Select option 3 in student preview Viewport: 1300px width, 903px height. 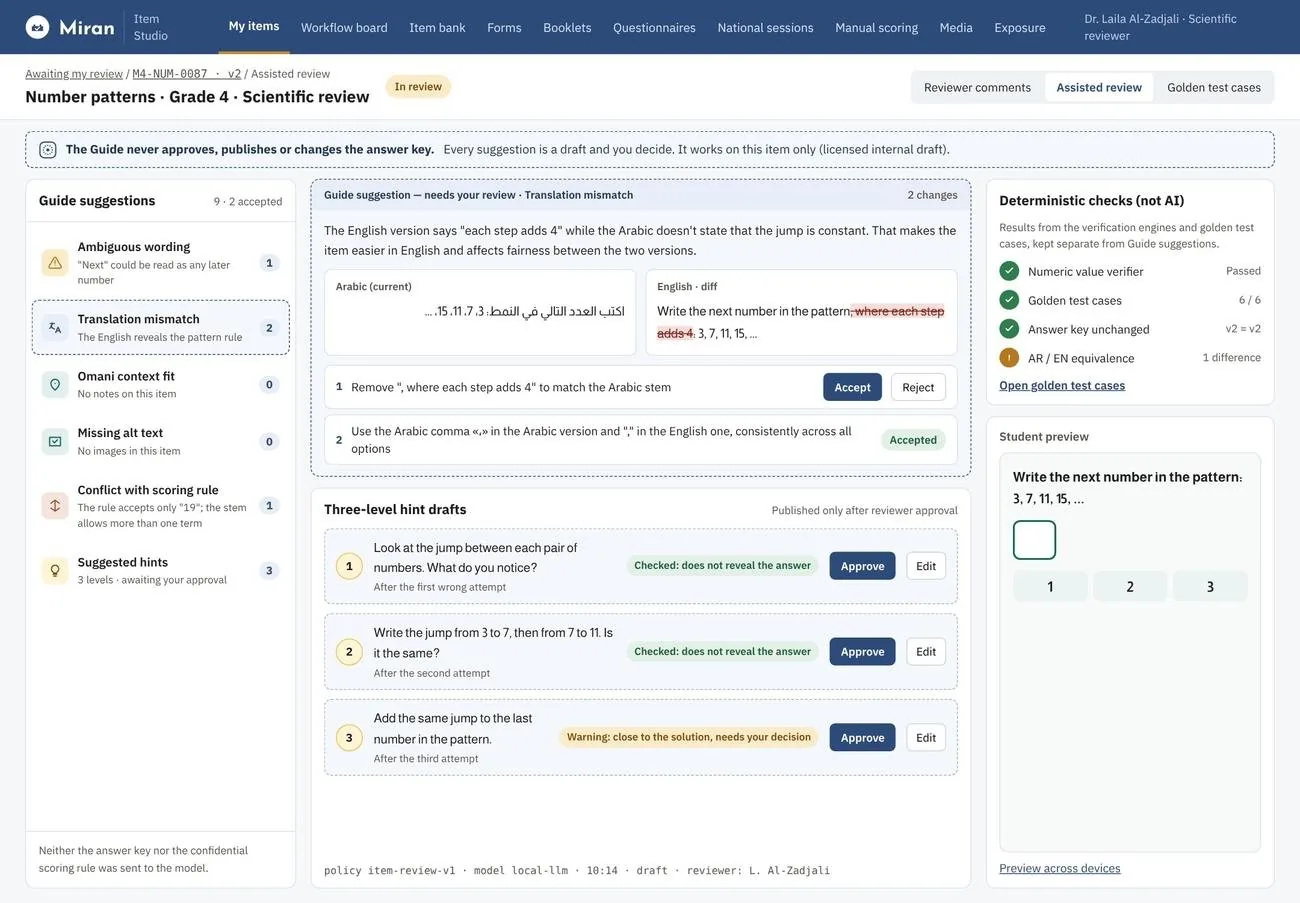click(x=1210, y=587)
